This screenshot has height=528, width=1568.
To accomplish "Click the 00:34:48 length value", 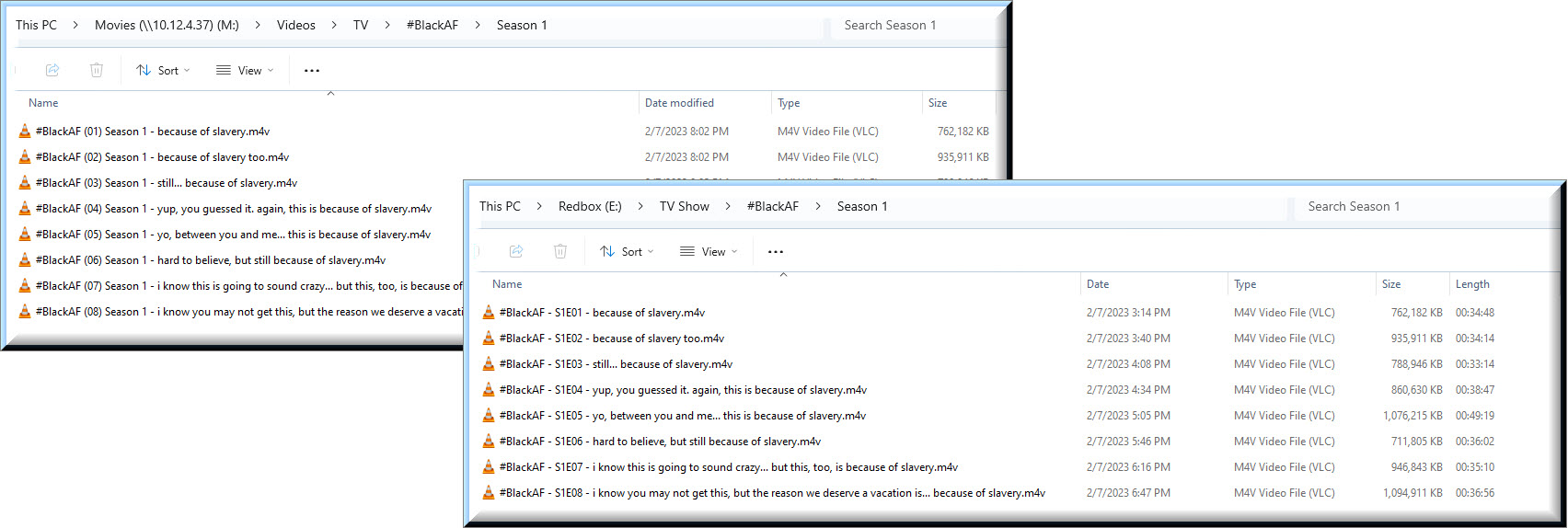I will [x=1475, y=313].
